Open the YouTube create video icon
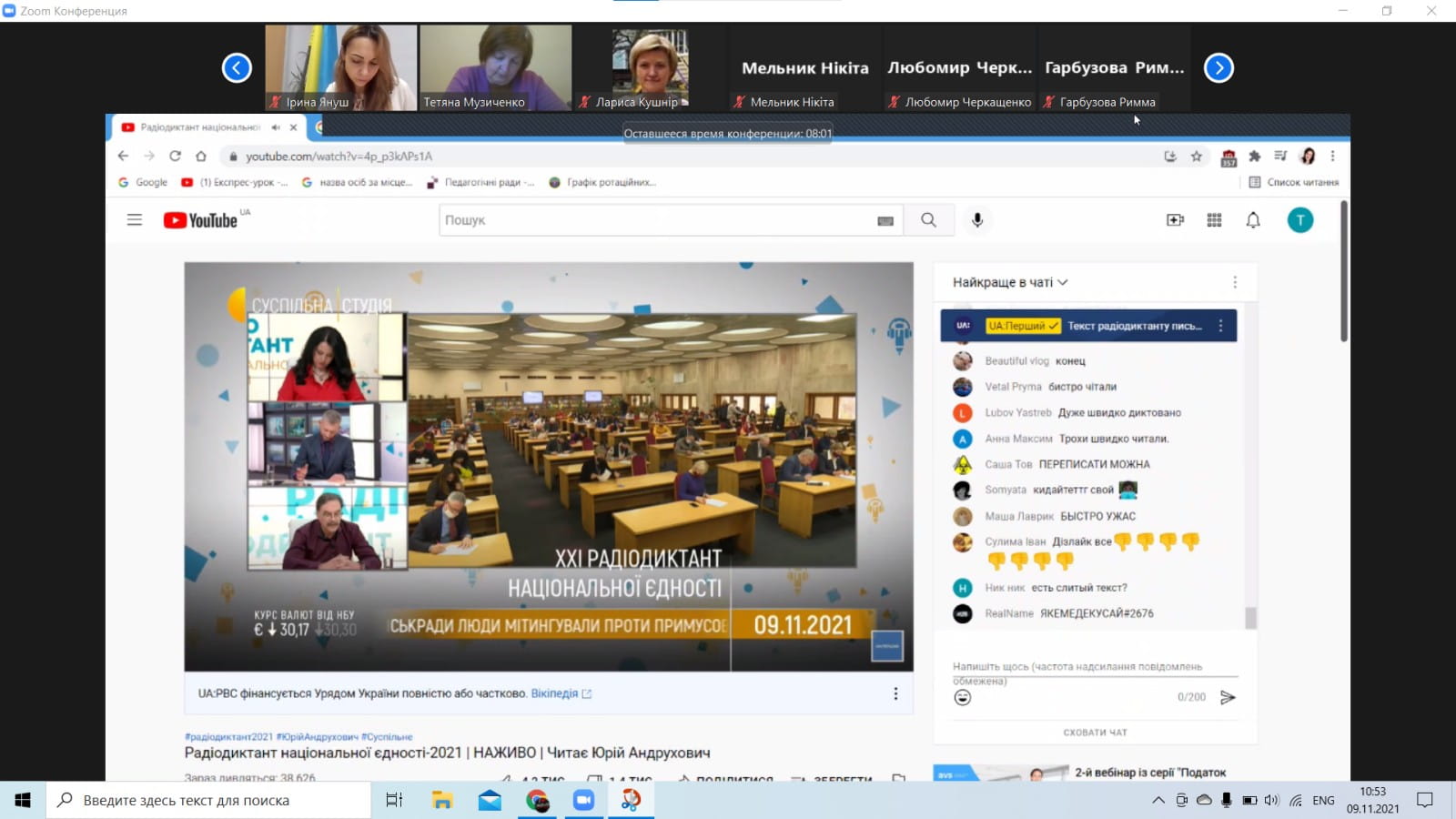 coord(1175,220)
